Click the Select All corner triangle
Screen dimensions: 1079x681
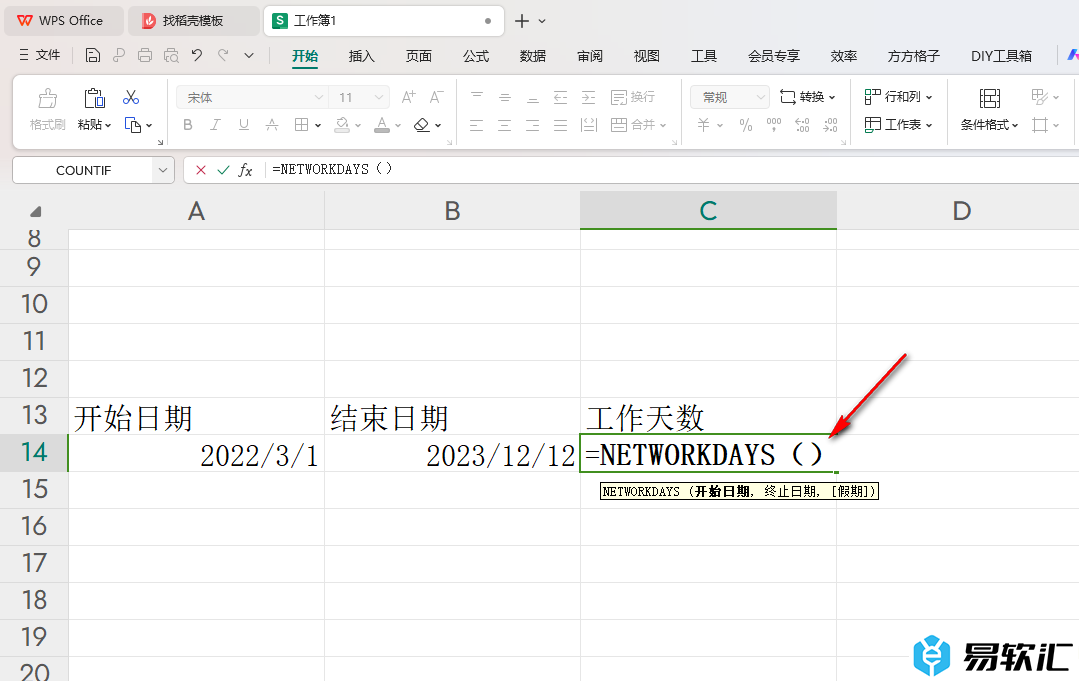35,212
